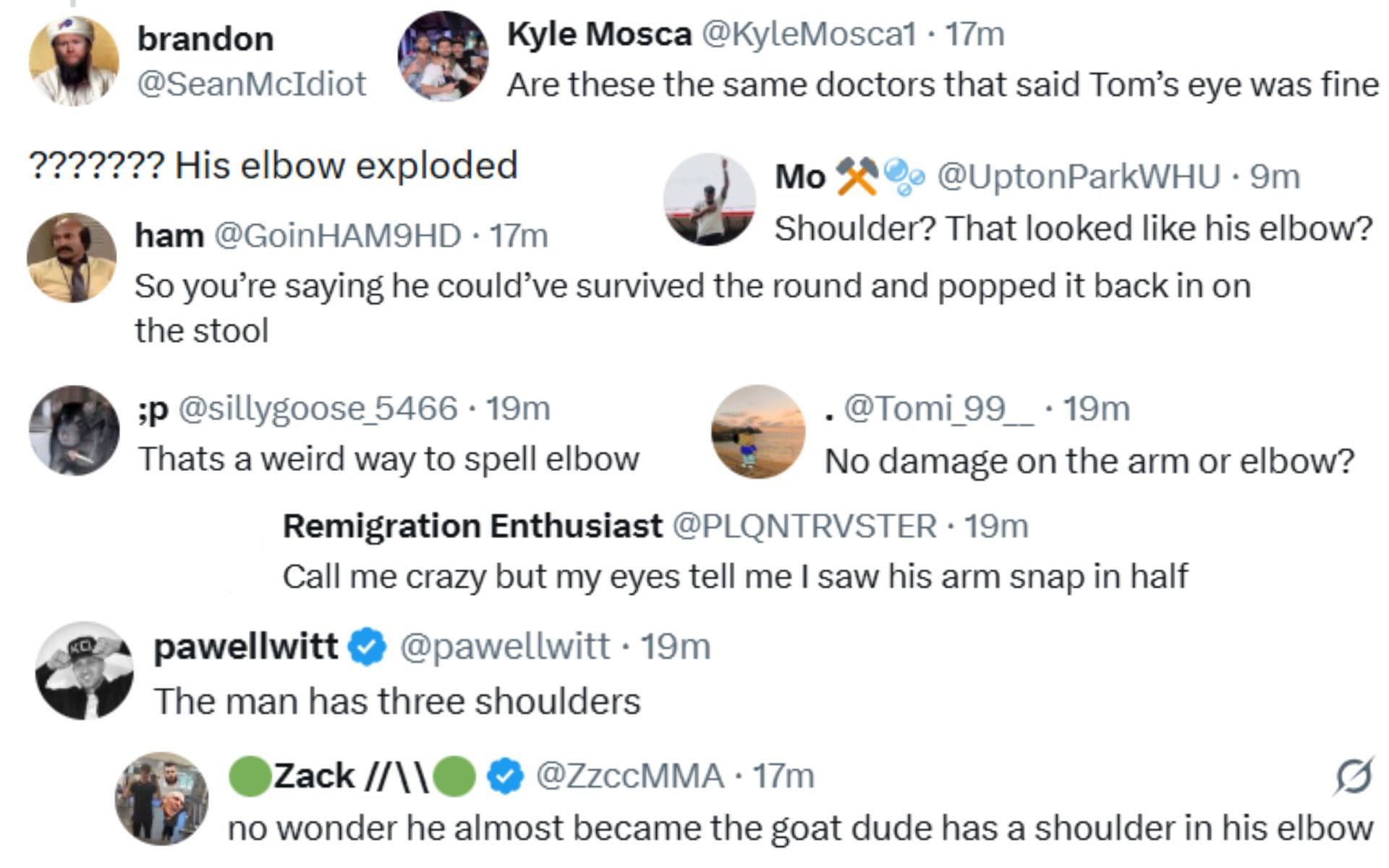Click the Grok icon on Zack's tweet

[x=1353, y=777]
